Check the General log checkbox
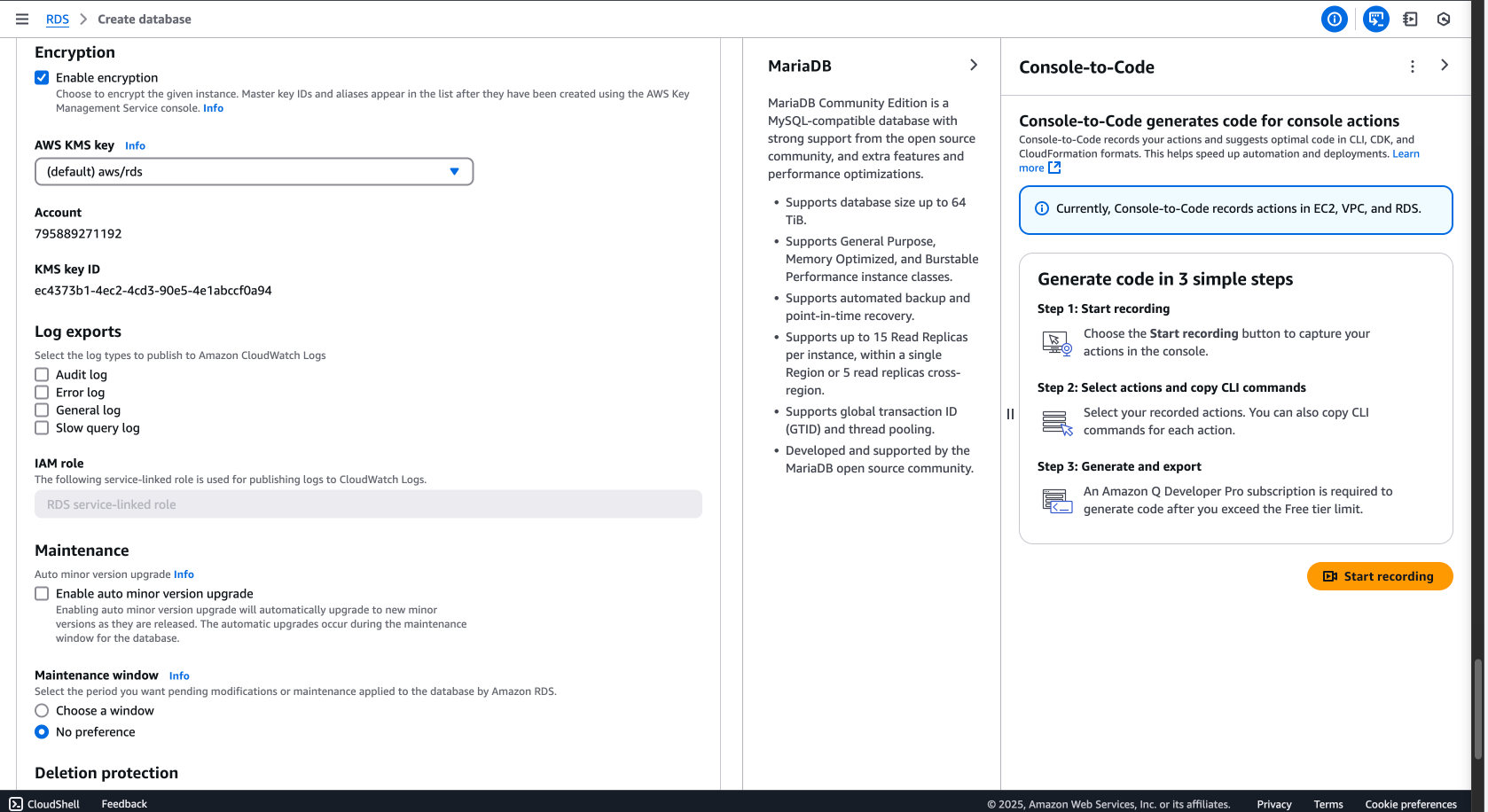 42,410
